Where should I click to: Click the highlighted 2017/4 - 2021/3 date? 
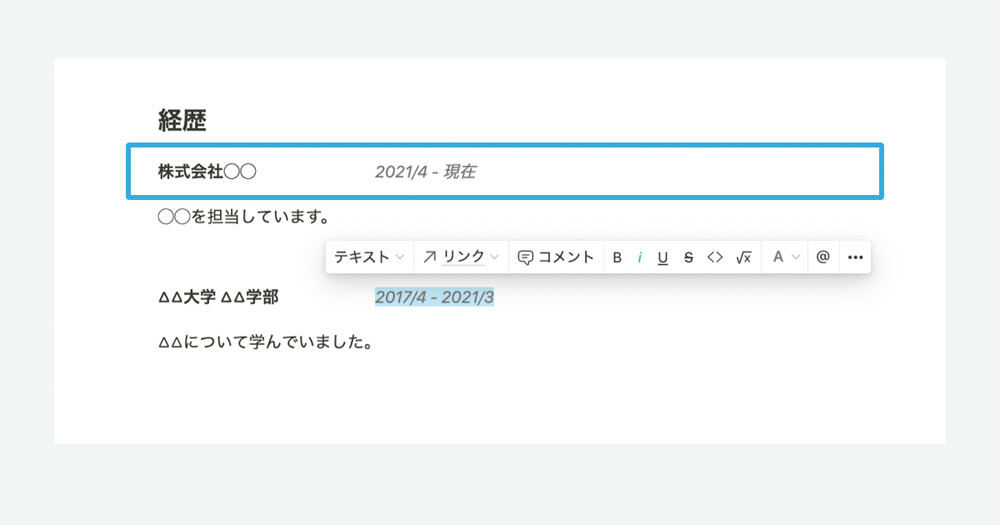coord(434,297)
